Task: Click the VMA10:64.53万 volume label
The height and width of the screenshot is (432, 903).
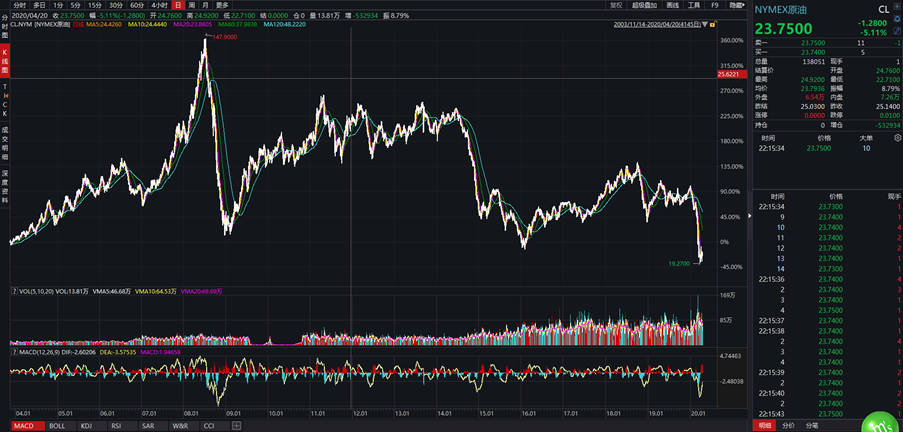Action: point(156,292)
